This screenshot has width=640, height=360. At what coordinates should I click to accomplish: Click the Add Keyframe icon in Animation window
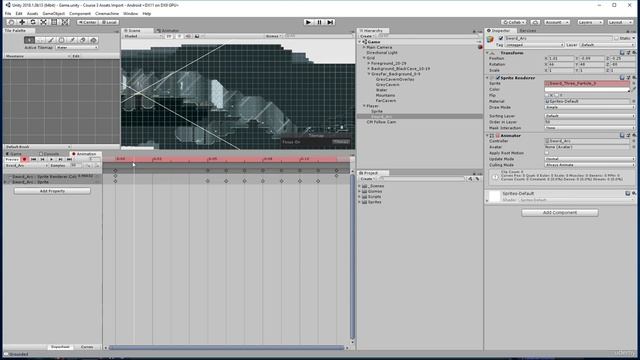point(89,166)
